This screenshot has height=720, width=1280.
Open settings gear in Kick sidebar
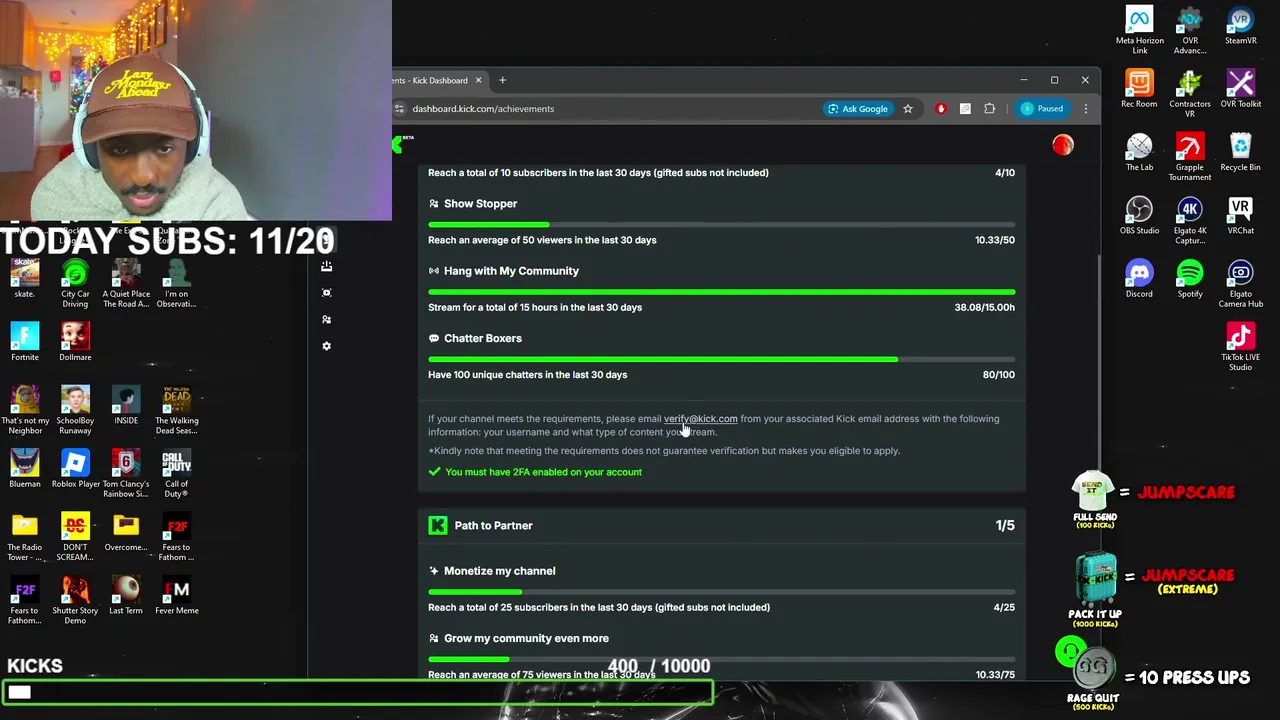pos(326,346)
